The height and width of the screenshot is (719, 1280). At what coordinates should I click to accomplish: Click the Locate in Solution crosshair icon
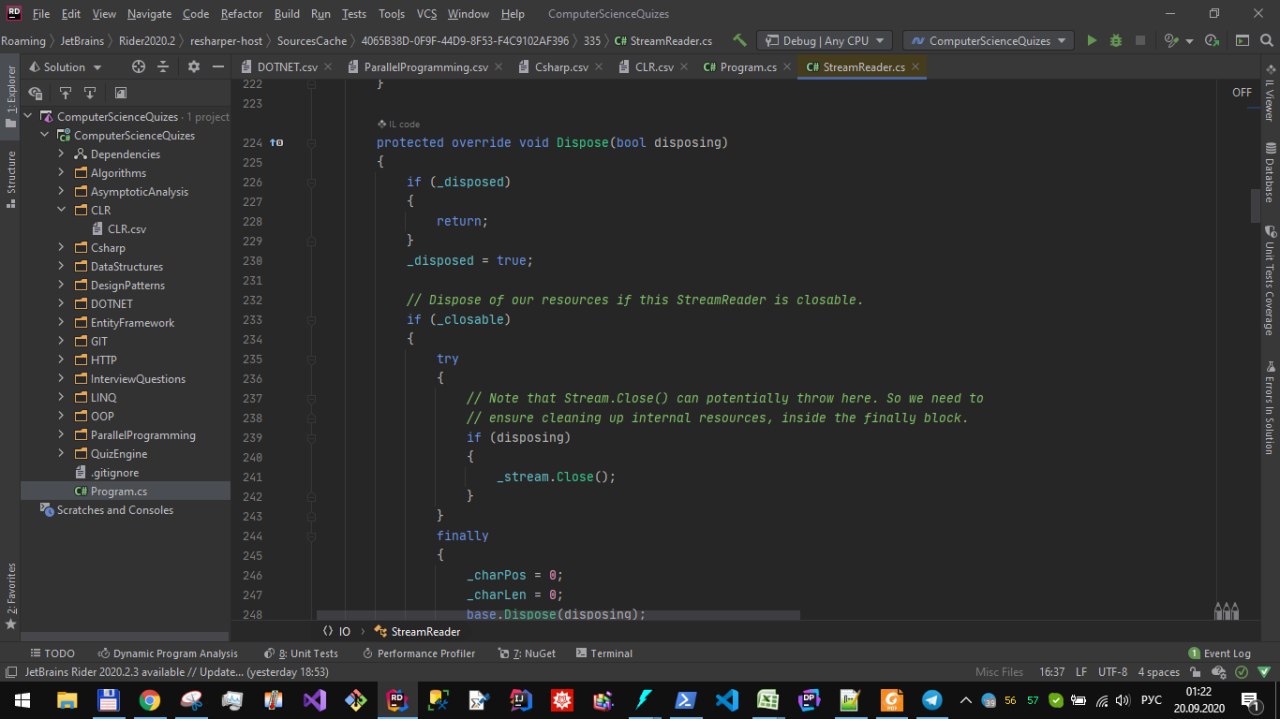pyautogui.click(x=139, y=67)
